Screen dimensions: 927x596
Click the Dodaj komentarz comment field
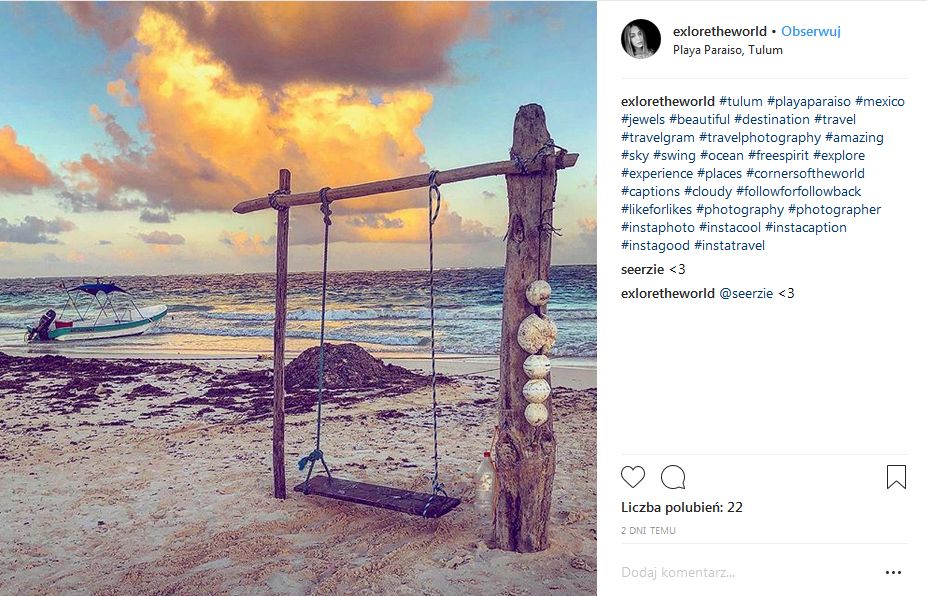click(x=740, y=573)
